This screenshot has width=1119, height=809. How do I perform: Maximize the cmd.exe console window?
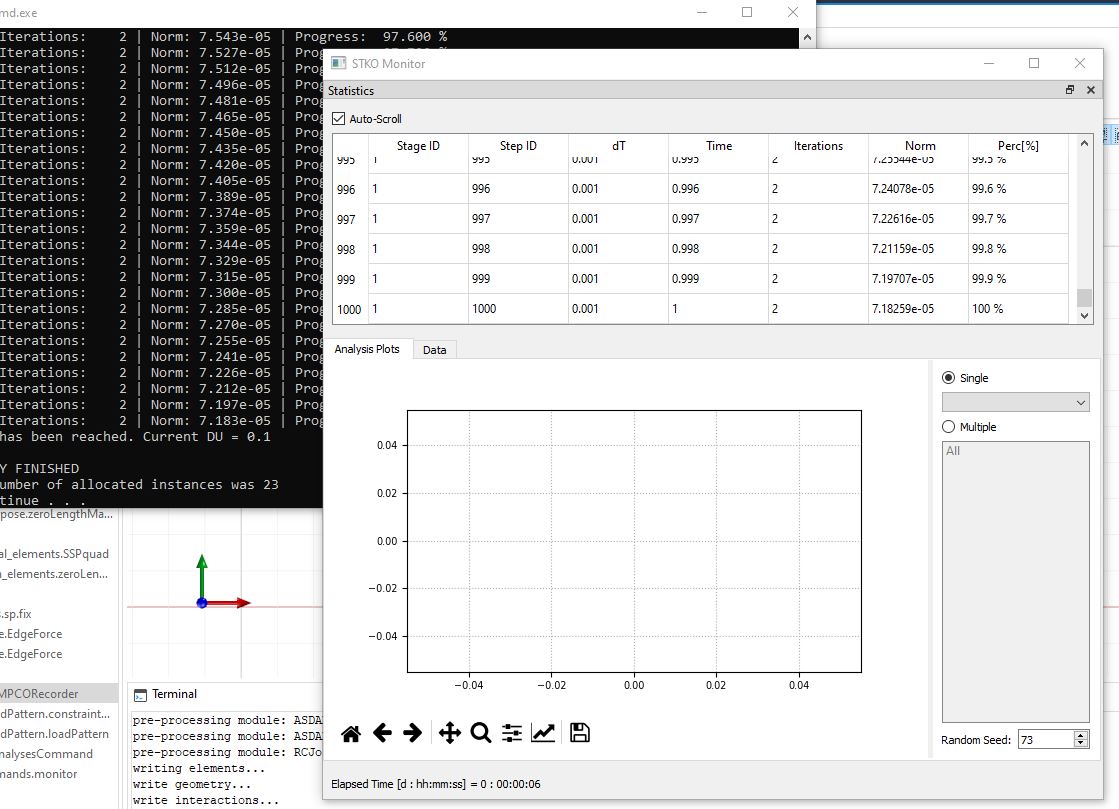tap(747, 12)
